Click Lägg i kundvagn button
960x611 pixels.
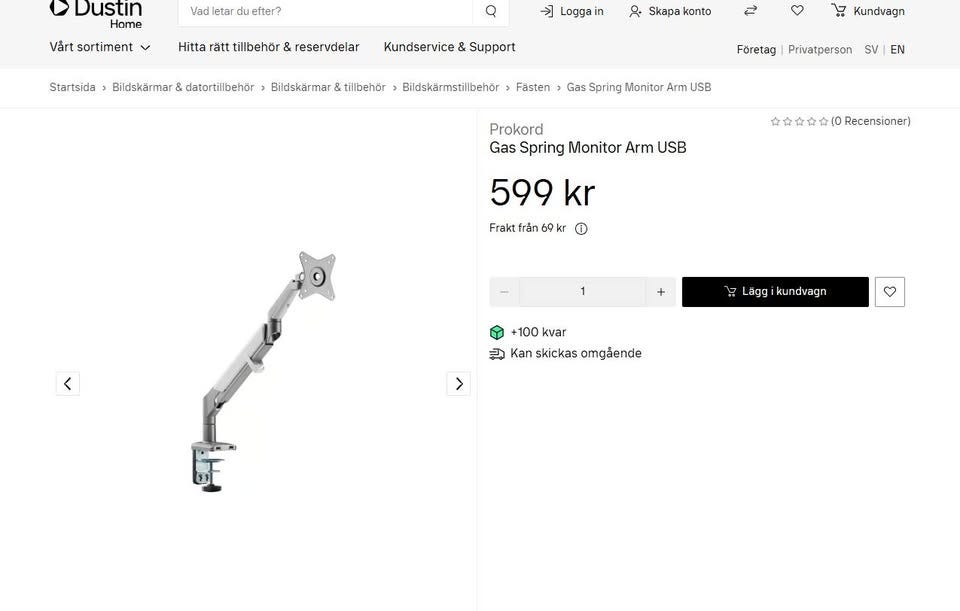click(x=775, y=292)
